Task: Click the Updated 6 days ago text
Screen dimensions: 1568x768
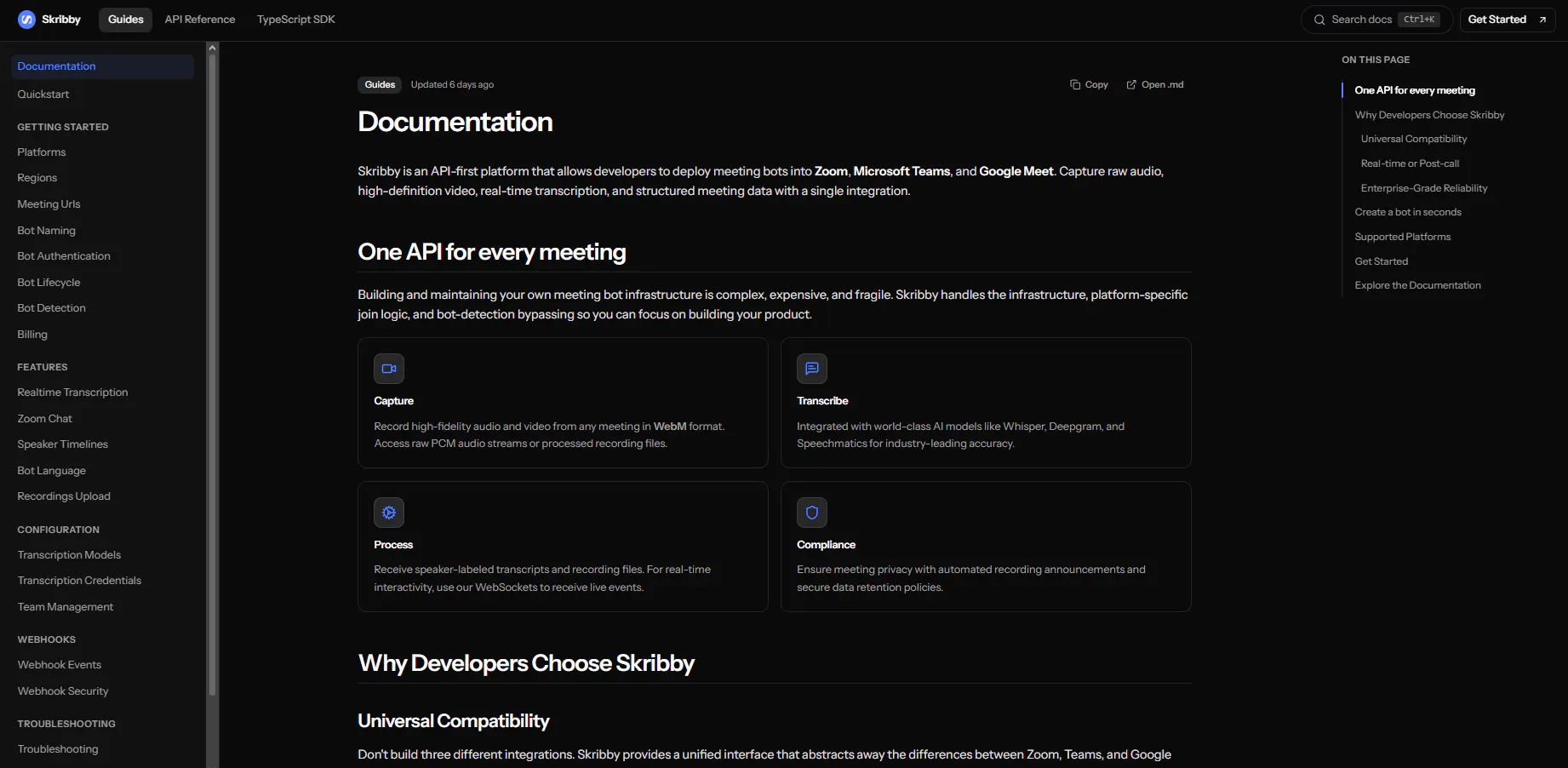Action: (452, 85)
